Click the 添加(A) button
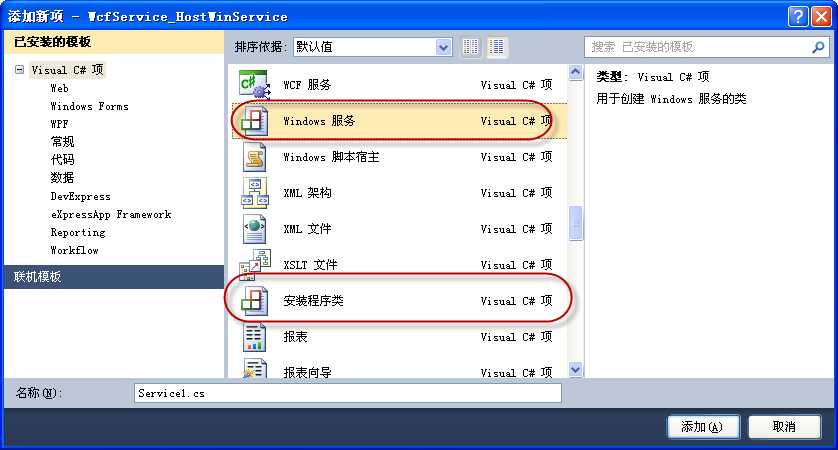This screenshot has height=450, width=838. pos(703,426)
